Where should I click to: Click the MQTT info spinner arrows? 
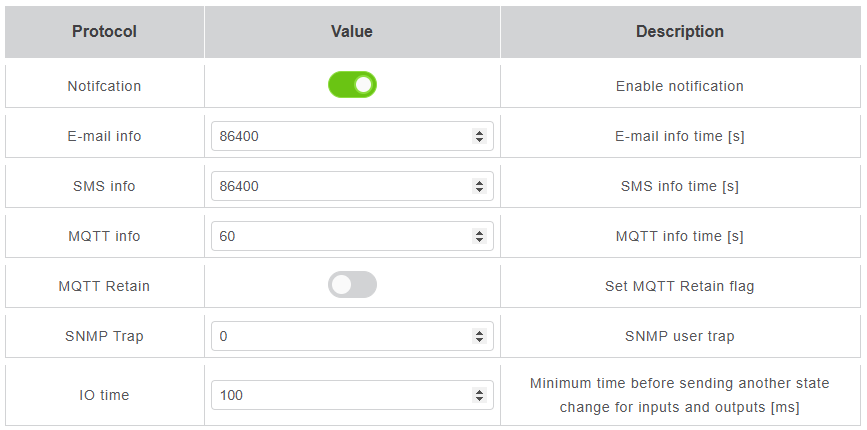click(x=479, y=236)
